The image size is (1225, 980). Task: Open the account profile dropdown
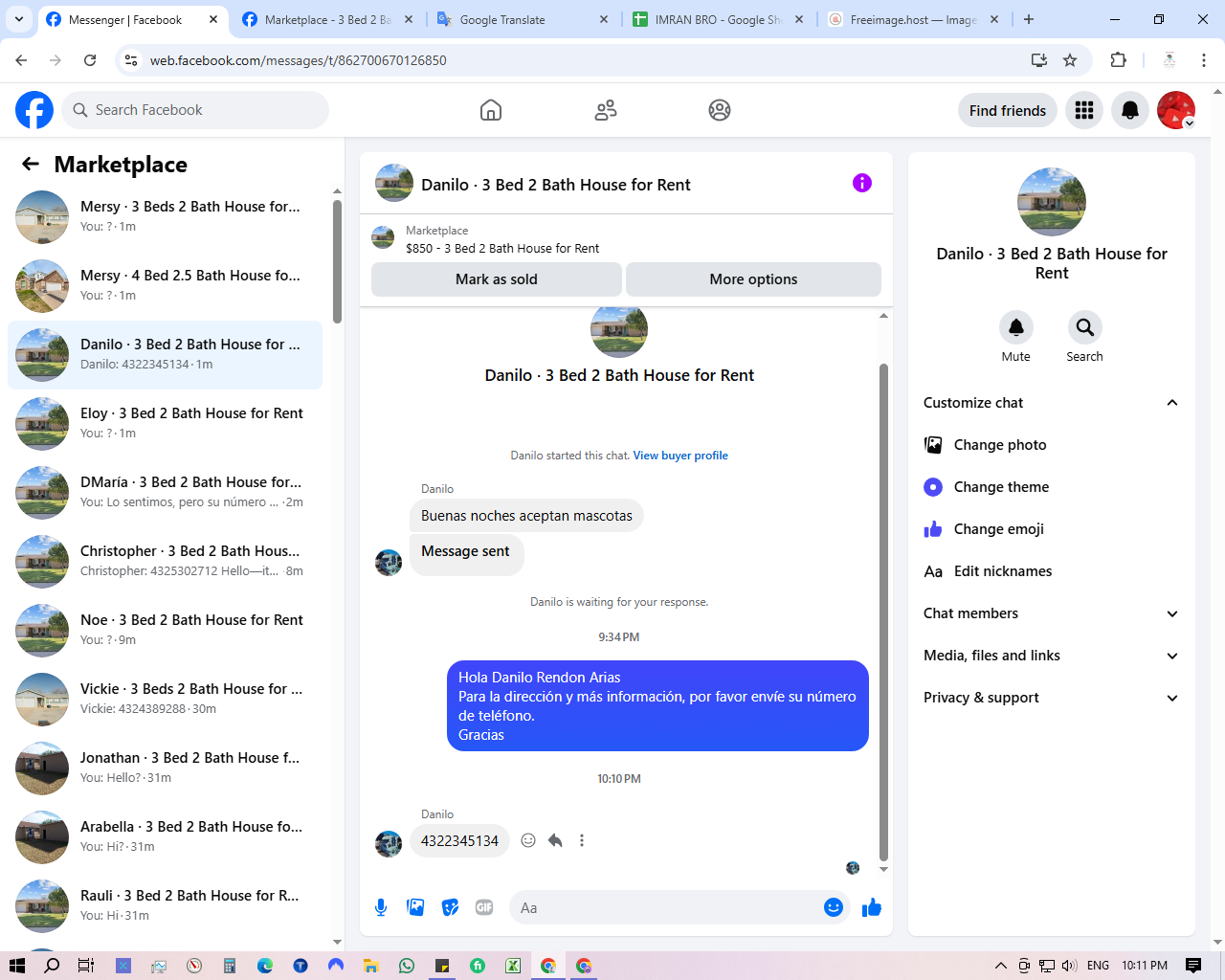(x=1176, y=110)
